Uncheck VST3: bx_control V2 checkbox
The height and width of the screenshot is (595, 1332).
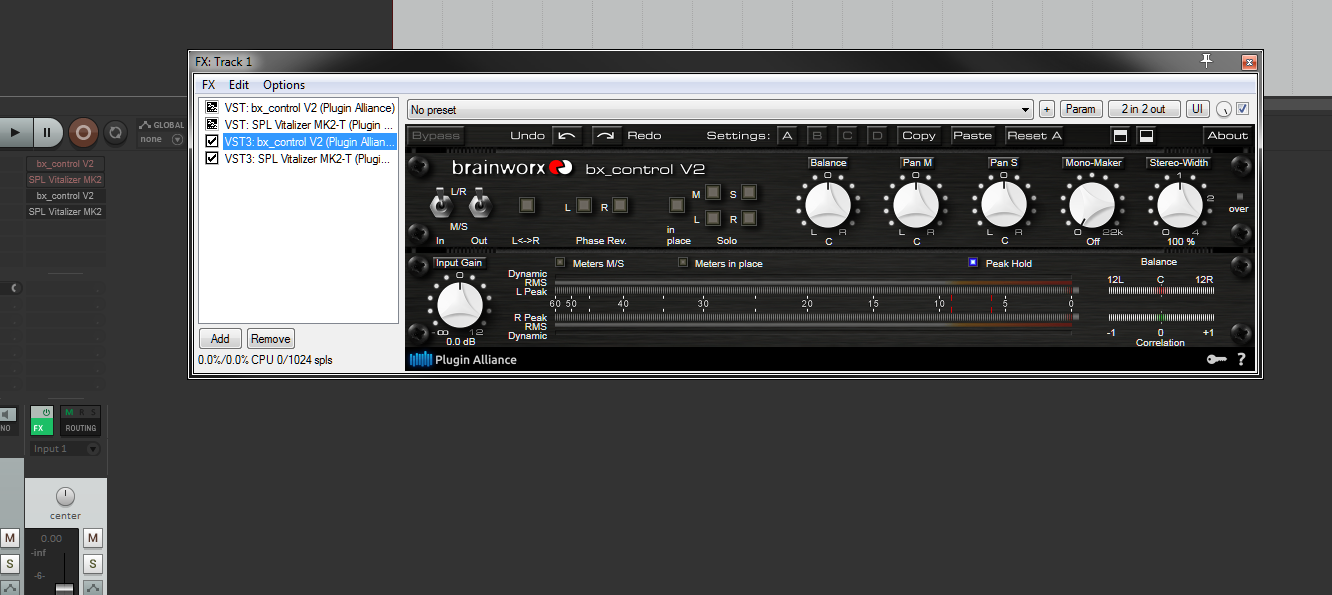point(211,141)
